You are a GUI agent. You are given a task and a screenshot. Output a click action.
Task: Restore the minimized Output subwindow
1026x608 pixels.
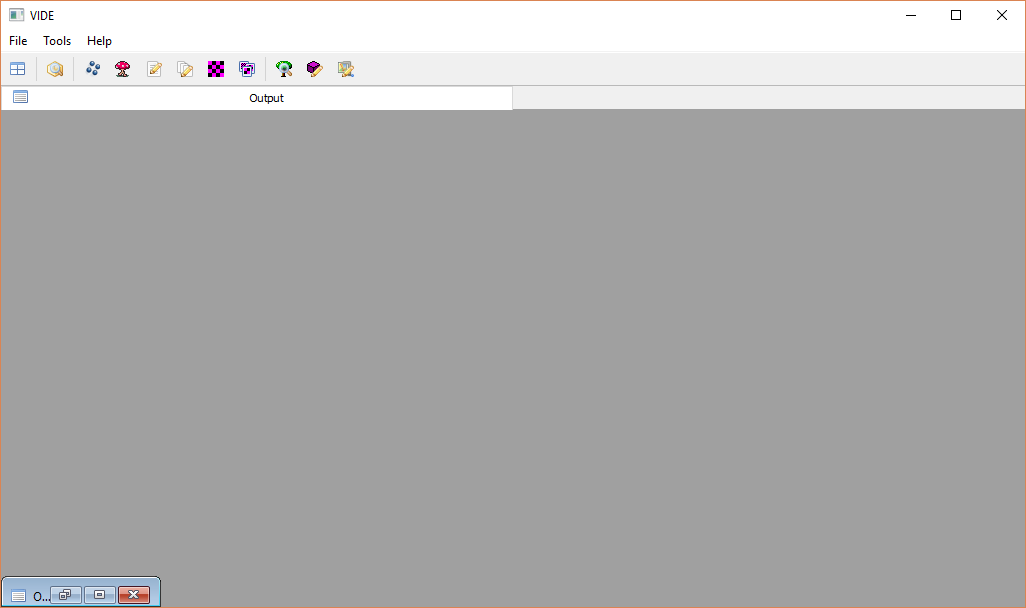pos(65,594)
